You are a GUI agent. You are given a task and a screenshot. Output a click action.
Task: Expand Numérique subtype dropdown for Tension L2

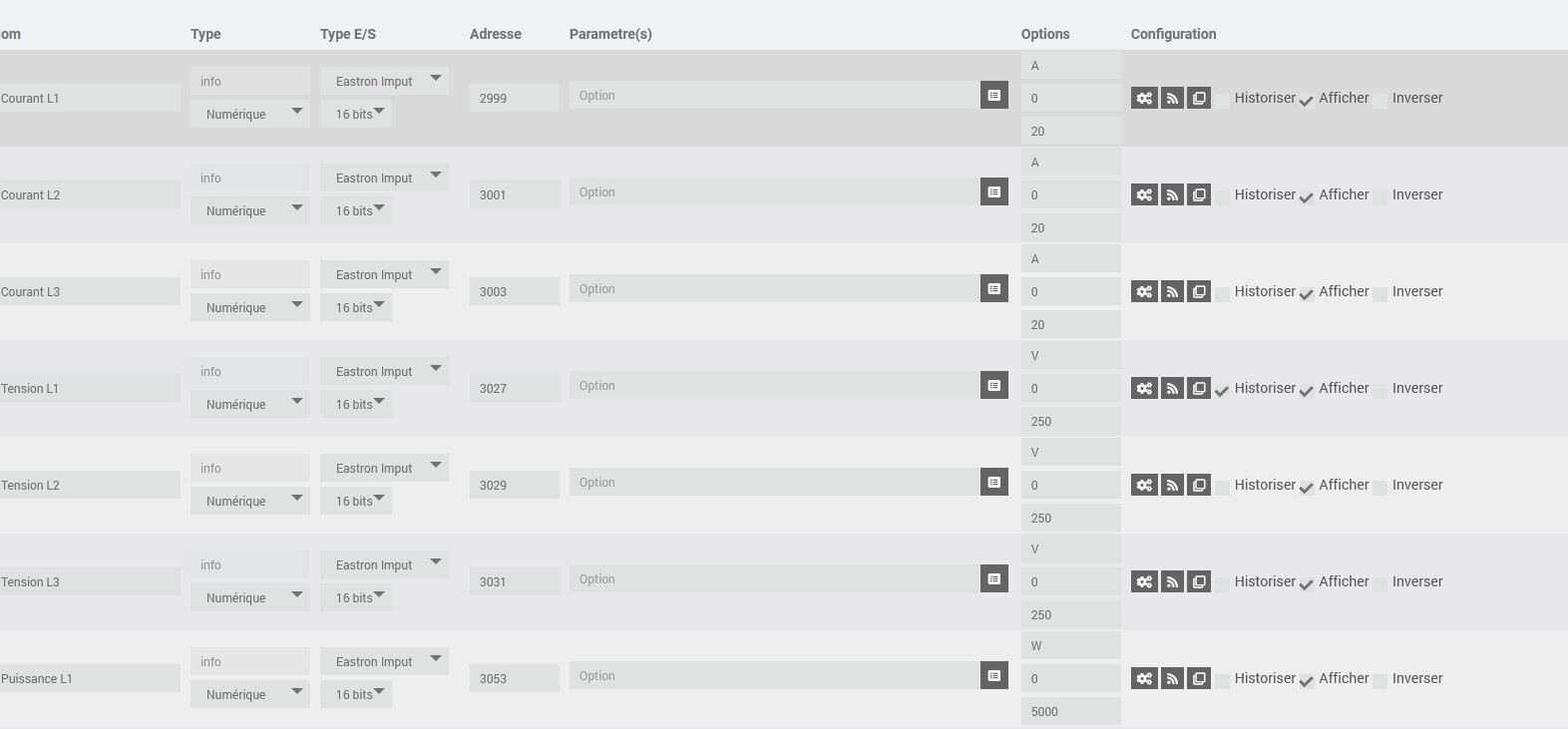pyautogui.click(x=249, y=501)
